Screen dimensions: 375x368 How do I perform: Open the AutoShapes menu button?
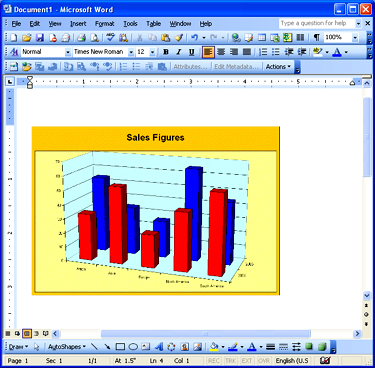67,347
